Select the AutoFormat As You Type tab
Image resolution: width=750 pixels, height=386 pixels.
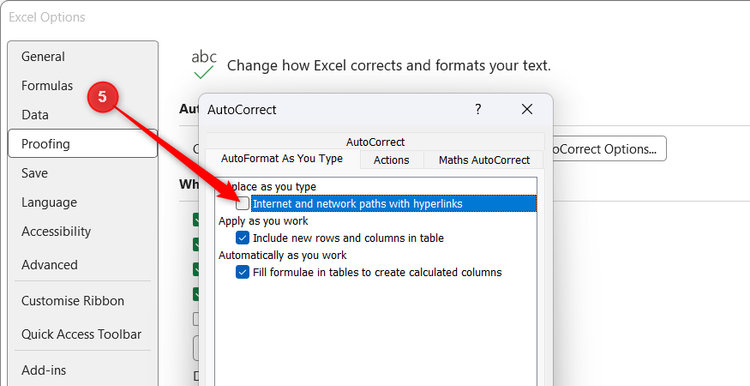[x=282, y=159]
